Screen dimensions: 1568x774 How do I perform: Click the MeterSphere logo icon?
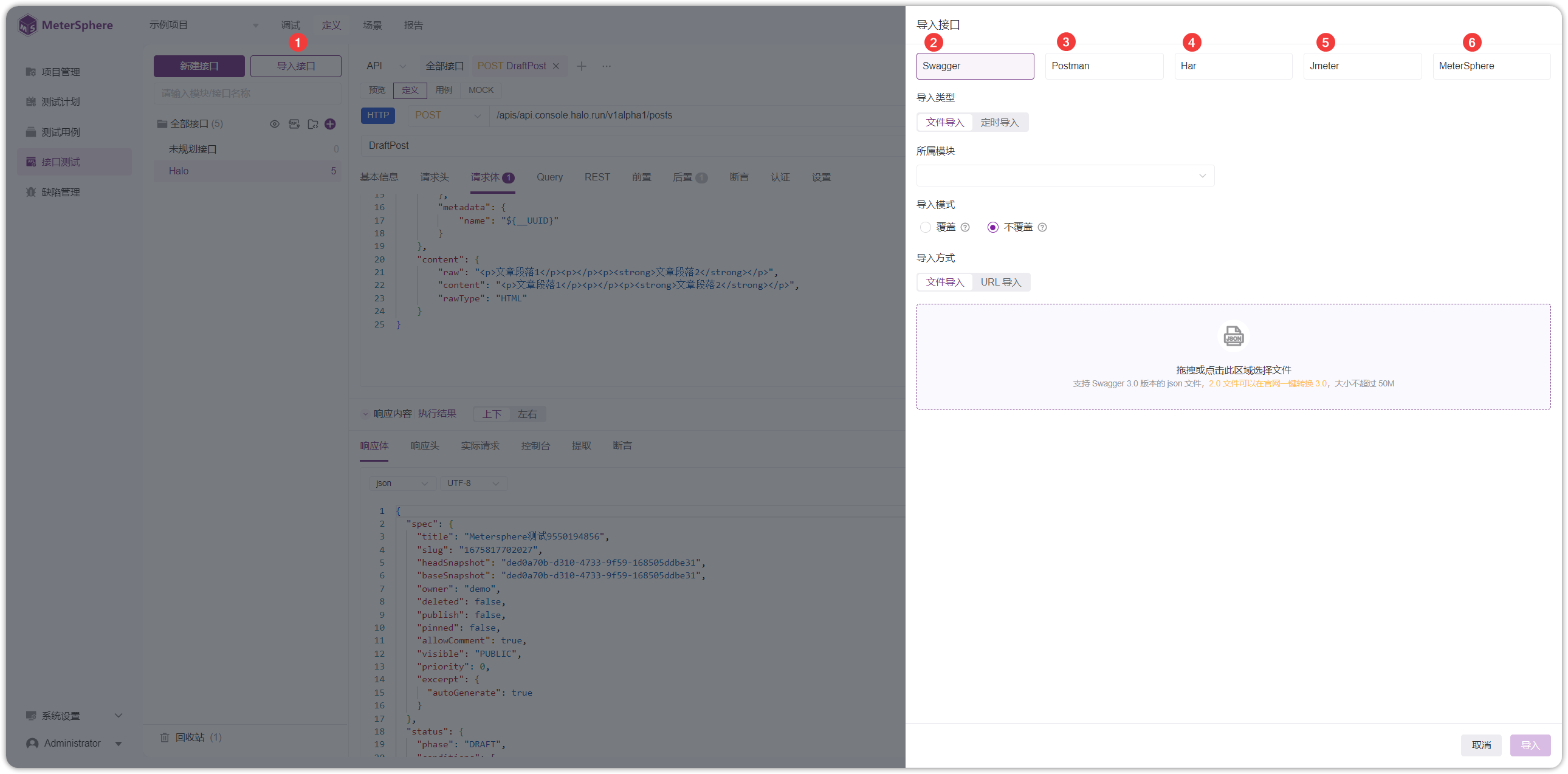[x=28, y=25]
